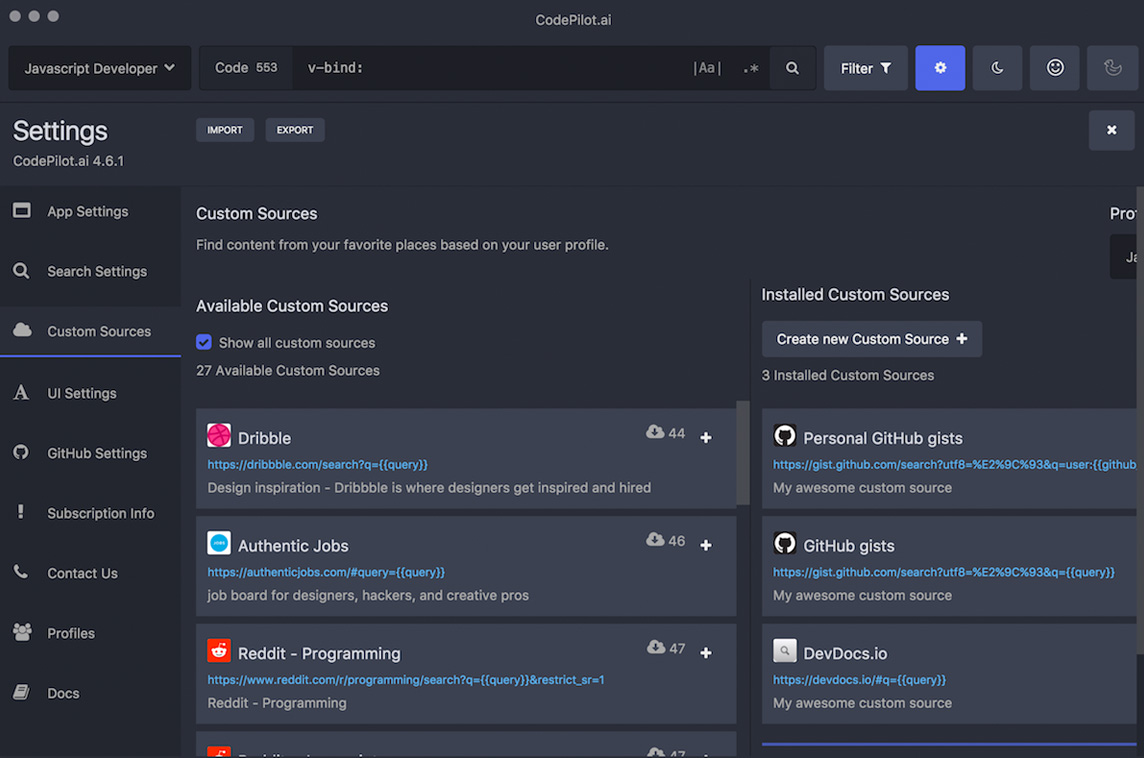
Task: Select Custom Sources in sidebar
Action: coord(90,331)
